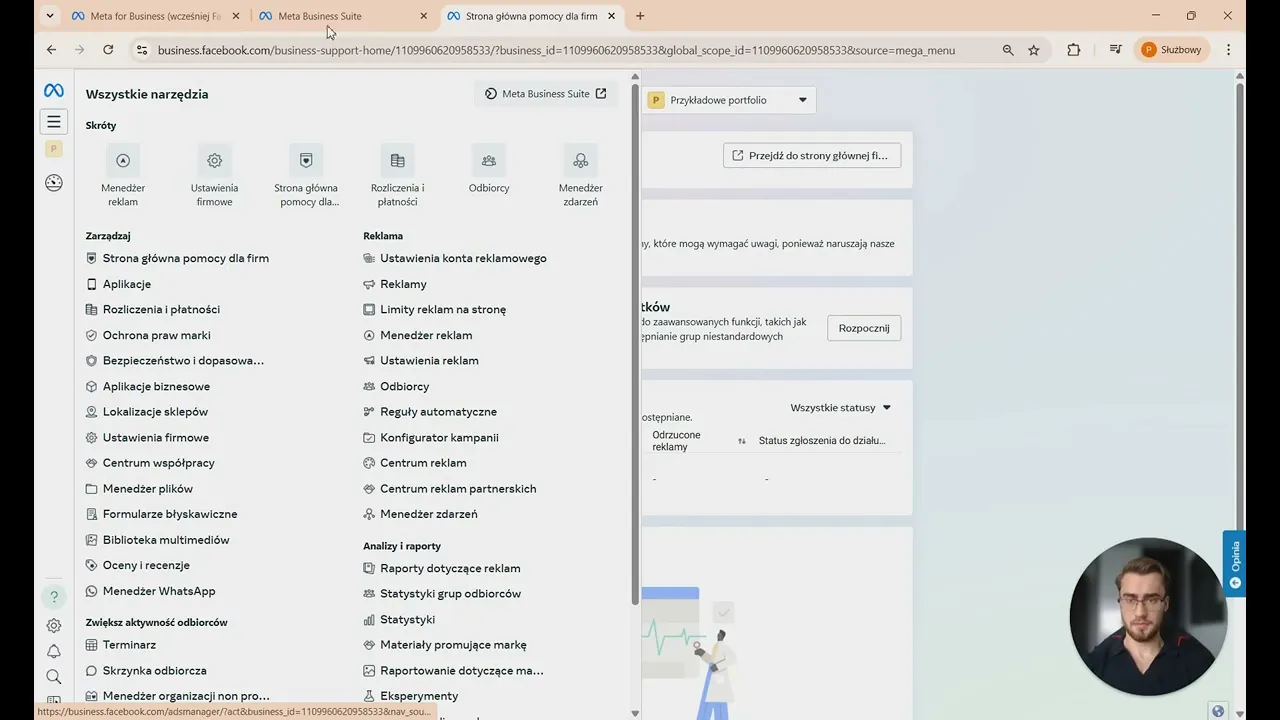
Task: Click the search magnifier icon in sidebar
Action: coord(54,677)
